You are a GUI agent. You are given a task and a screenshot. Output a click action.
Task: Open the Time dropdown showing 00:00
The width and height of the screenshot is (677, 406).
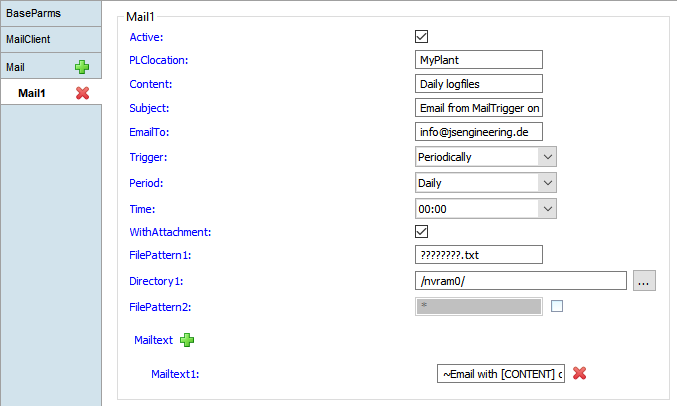click(486, 208)
